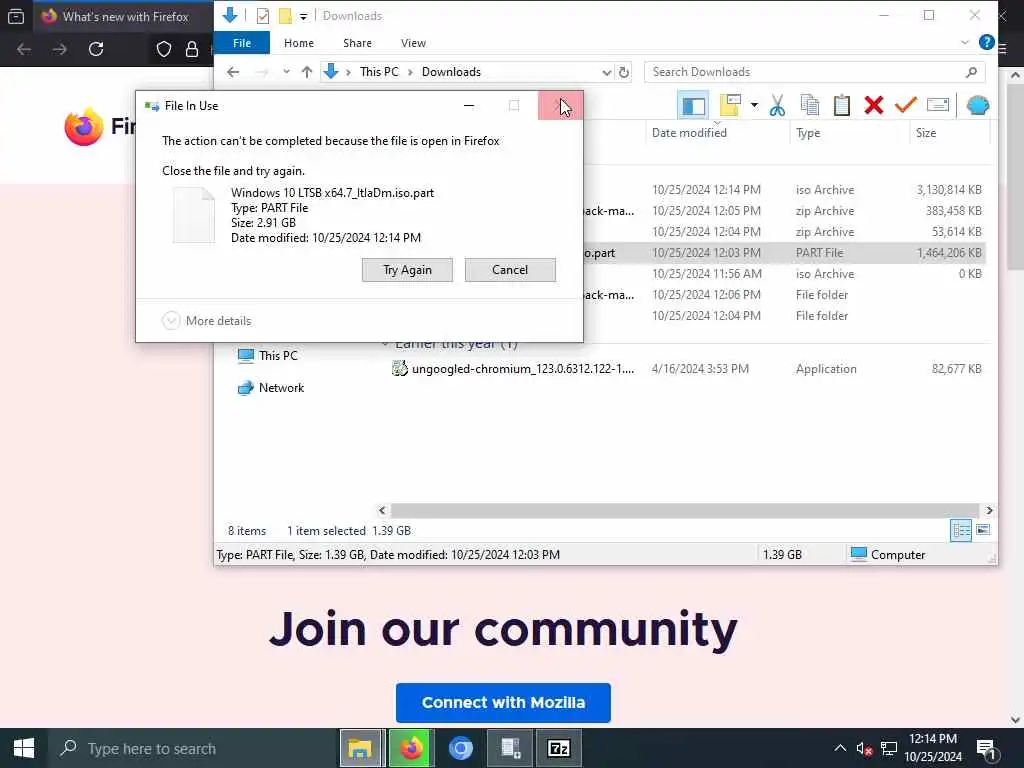The image size is (1024, 768).
Task: Select the iso Archive row sized 3,130,814 KB
Action: [784, 190]
